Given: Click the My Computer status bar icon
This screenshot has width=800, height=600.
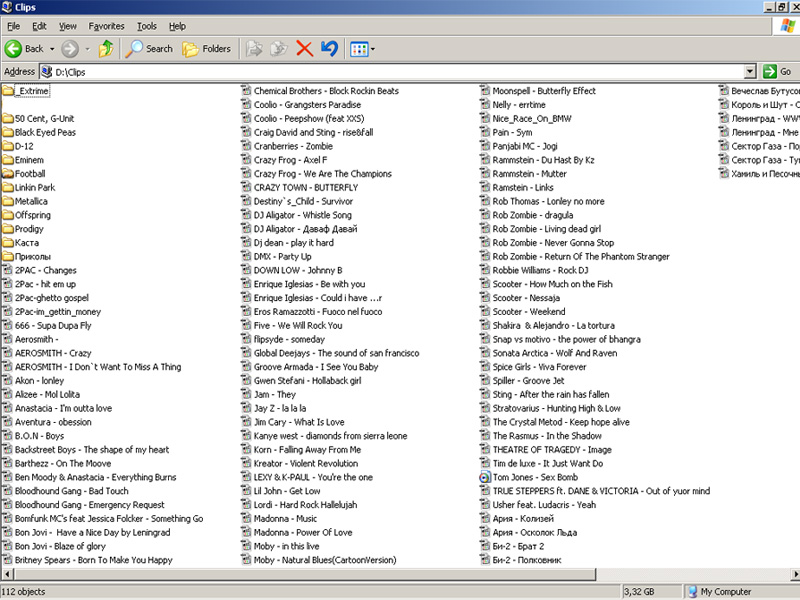Looking at the screenshot, I should coord(692,591).
